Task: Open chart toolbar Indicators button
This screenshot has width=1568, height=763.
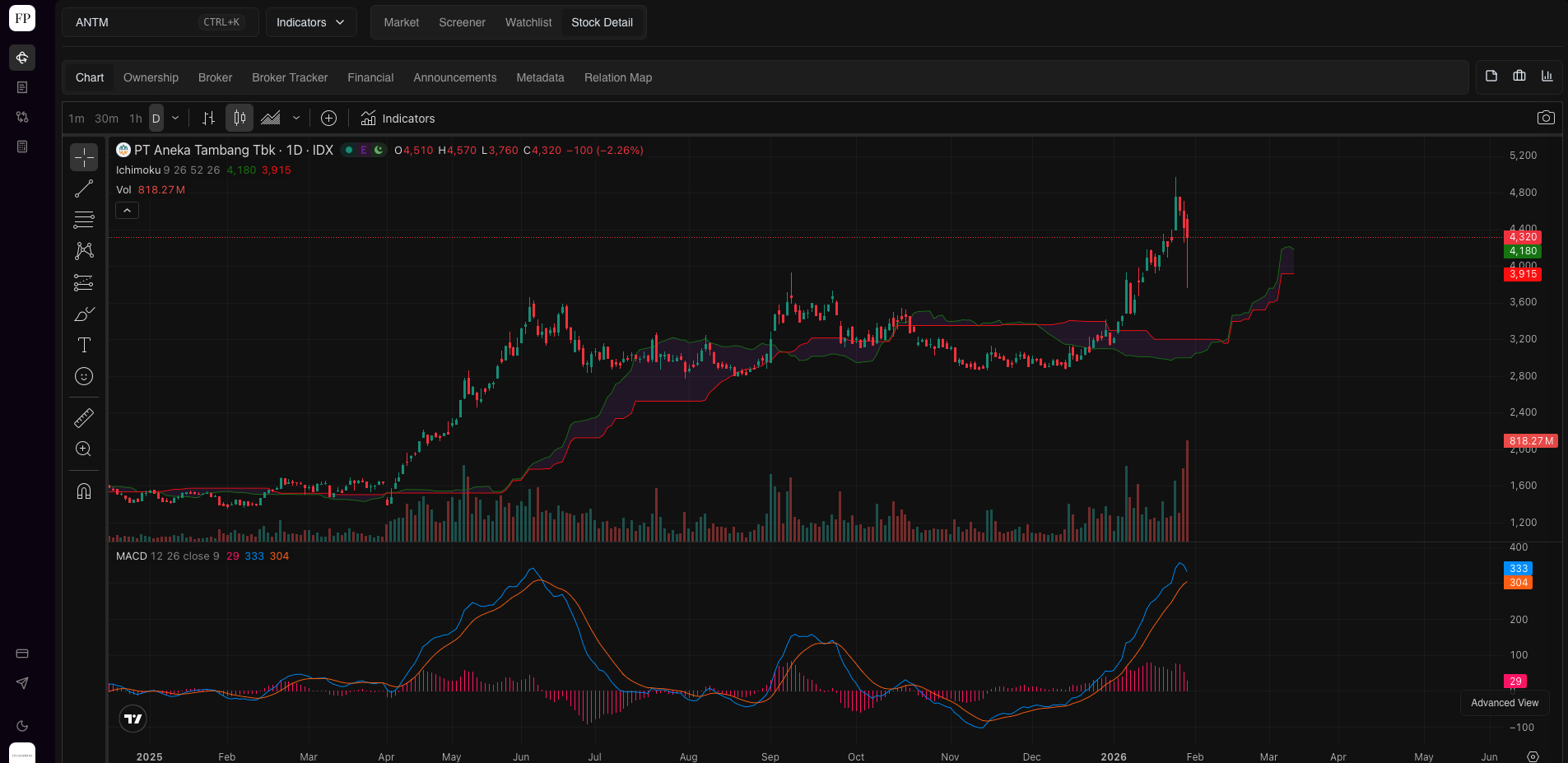Action: [x=398, y=119]
